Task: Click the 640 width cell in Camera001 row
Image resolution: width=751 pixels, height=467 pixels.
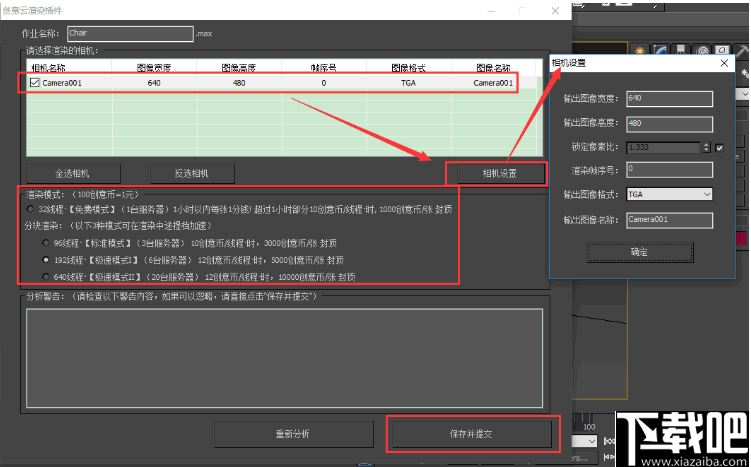Action: (x=154, y=83)
